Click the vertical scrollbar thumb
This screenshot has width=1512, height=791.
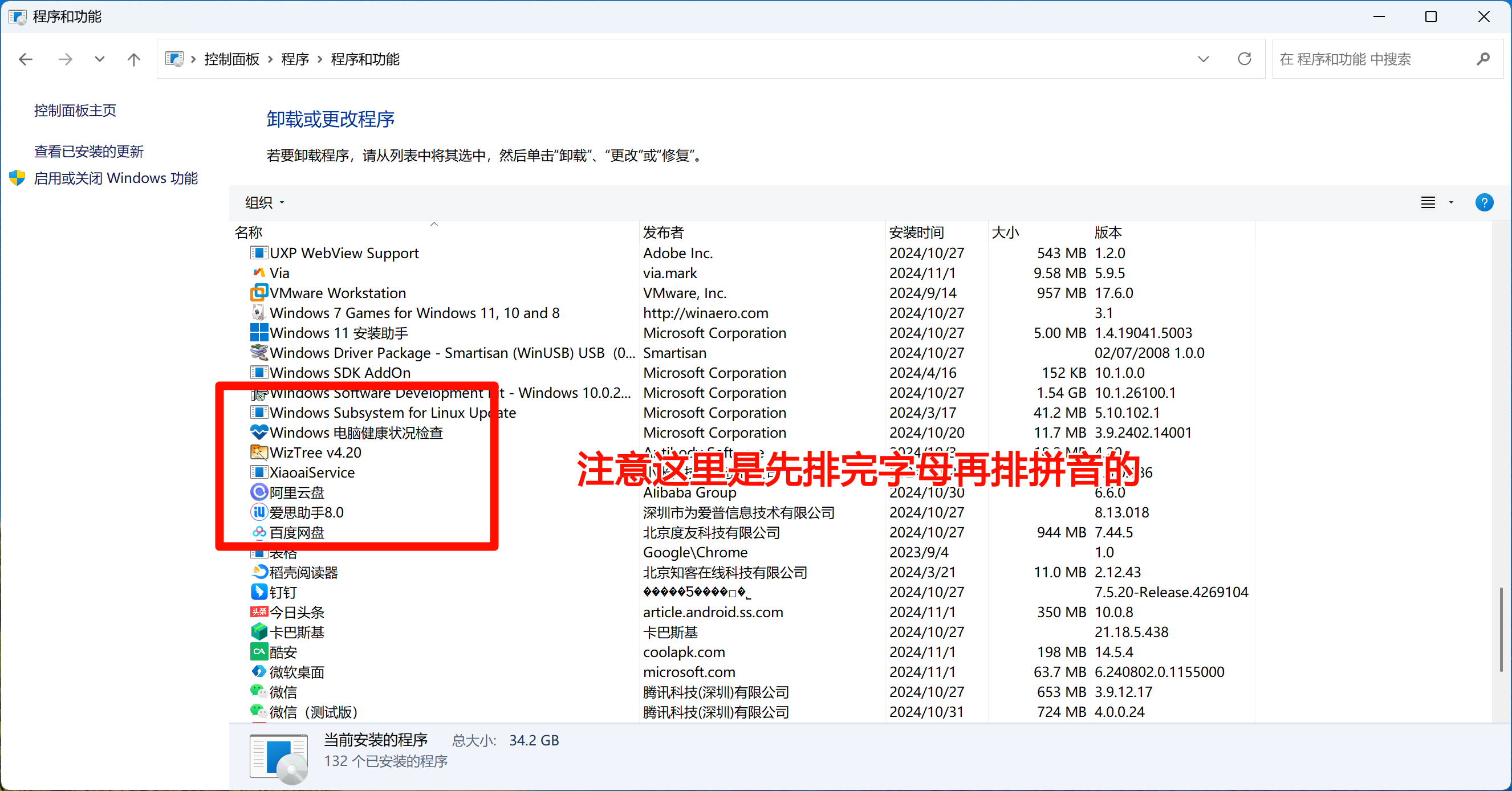coord(1501,630)
